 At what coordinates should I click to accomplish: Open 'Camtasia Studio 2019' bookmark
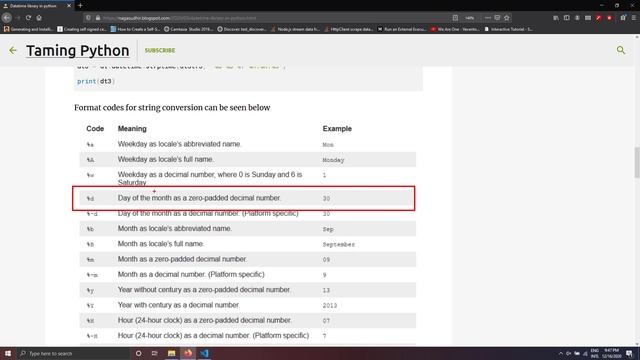tap(188, 29)
